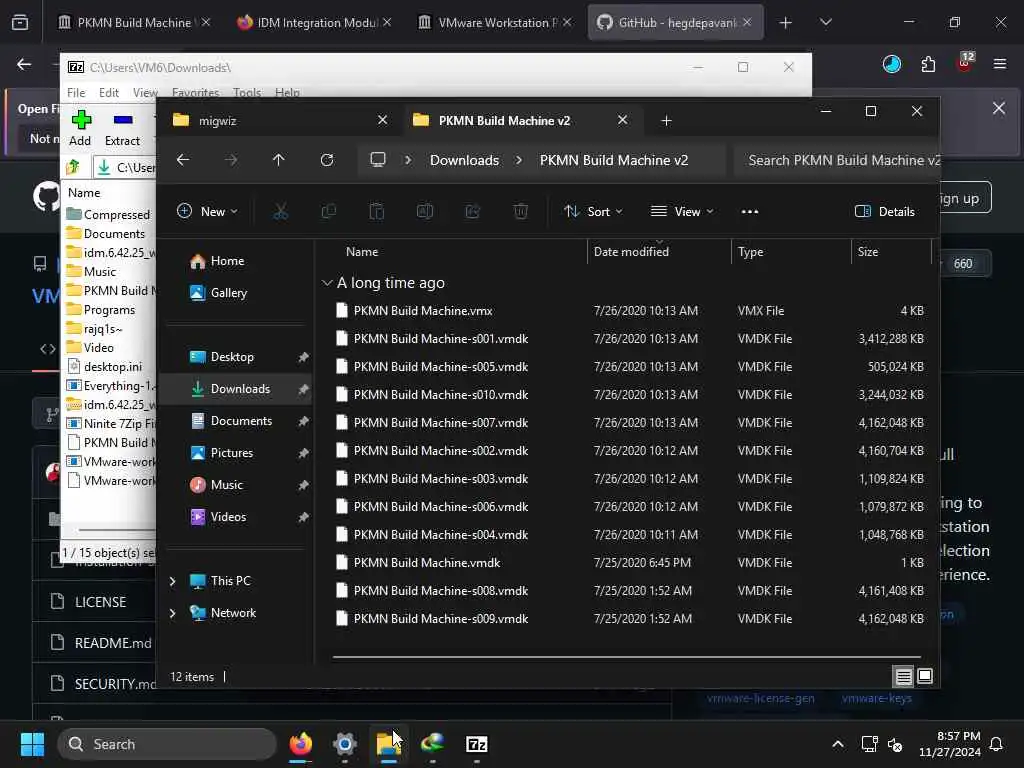Viewport: 1024px width, 768px height.
Task: Open the View dropdown in Explorer
Action: click(682, 212)
